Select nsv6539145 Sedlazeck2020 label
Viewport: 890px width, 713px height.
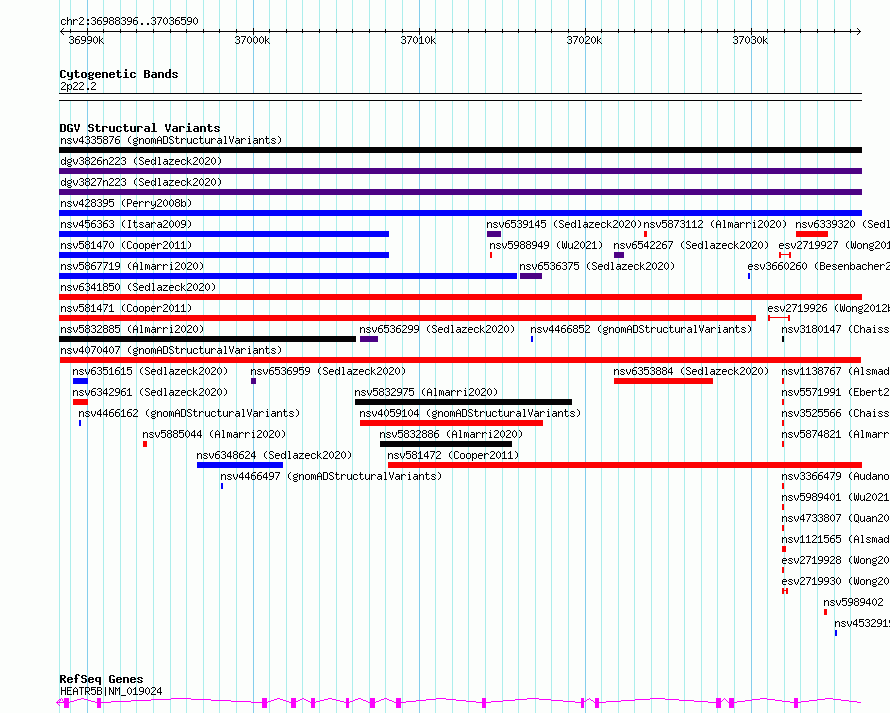[x=564, y=224]
